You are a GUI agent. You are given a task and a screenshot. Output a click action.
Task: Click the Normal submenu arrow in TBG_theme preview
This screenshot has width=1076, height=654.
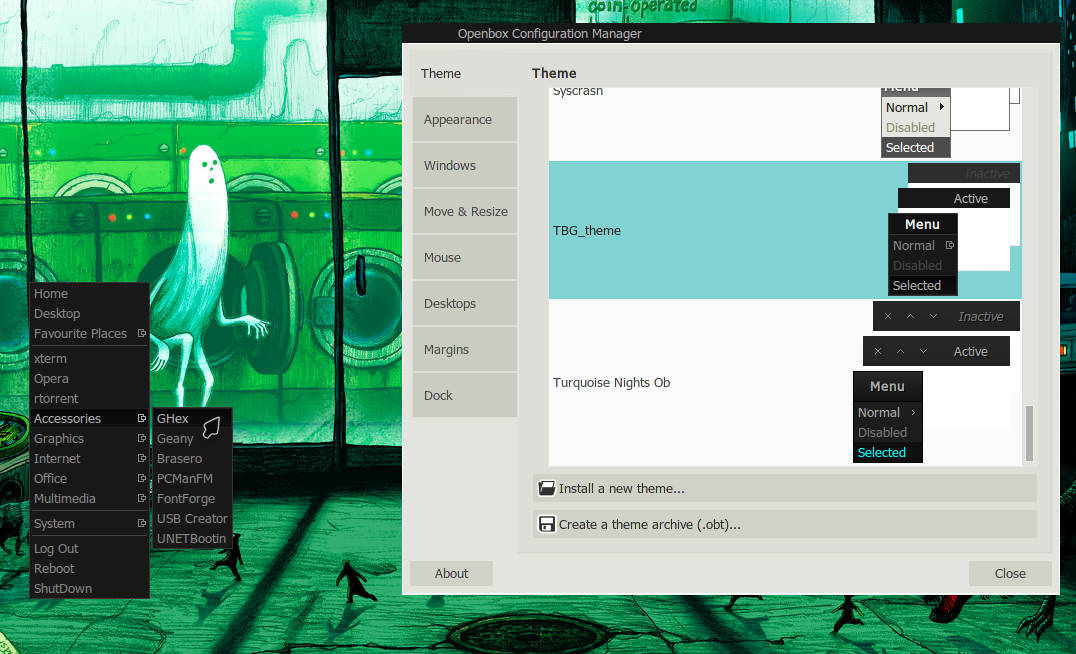(x=950, y=245)
